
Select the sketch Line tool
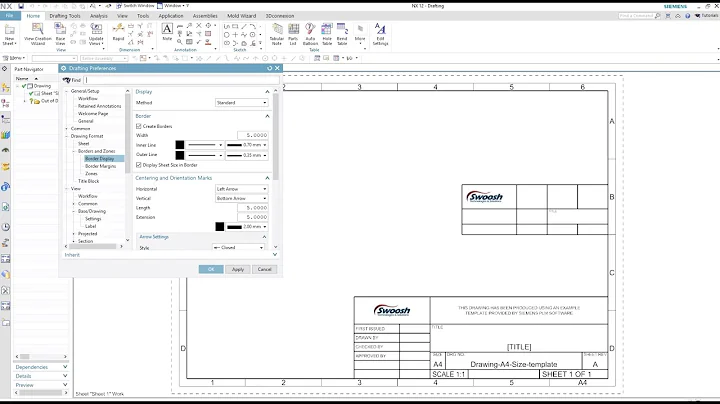click(244, 27)
